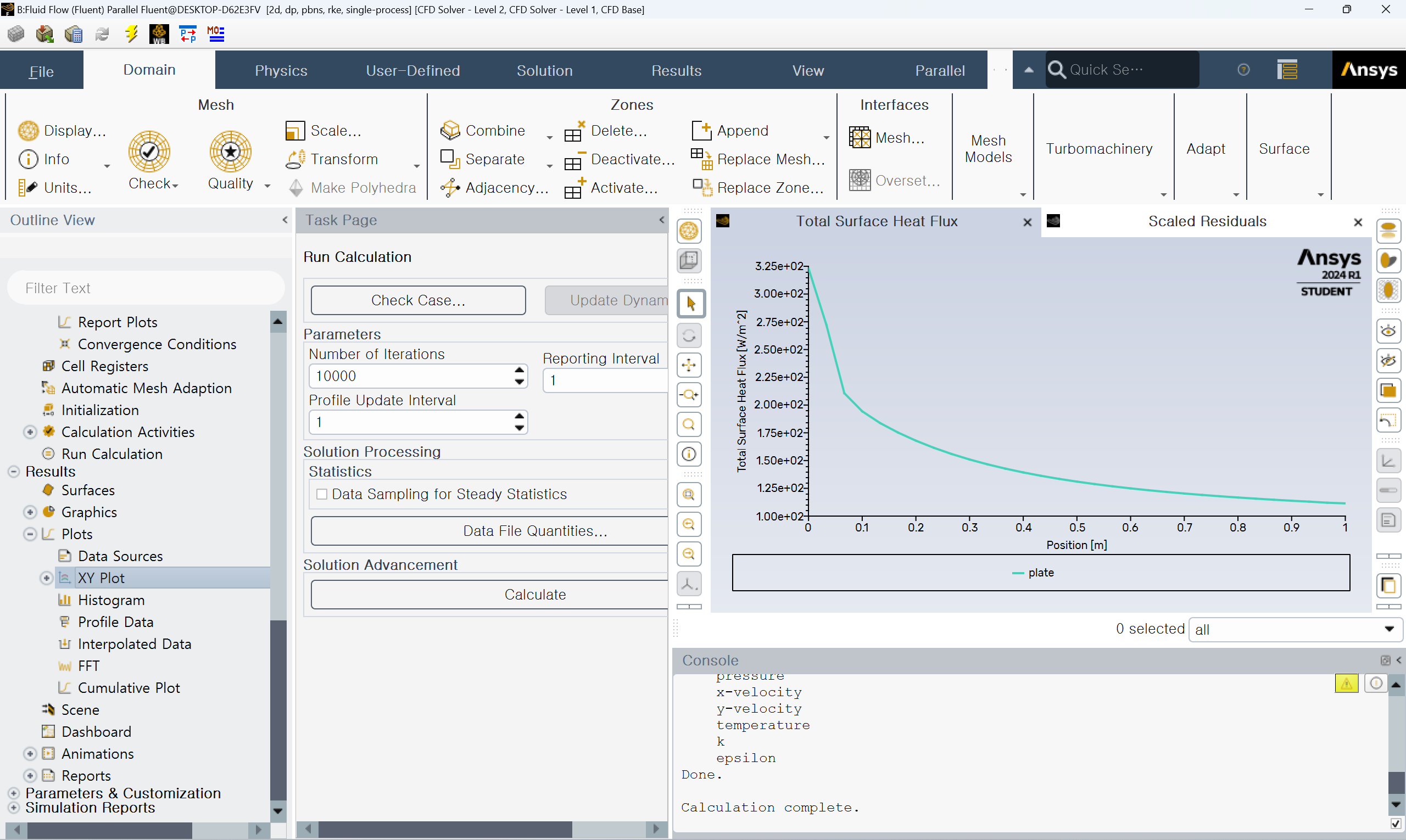Click the layout arrangement icon near Ansys logo
The width and height of the screenshot is (1406, 840).
click(1287, 70)
